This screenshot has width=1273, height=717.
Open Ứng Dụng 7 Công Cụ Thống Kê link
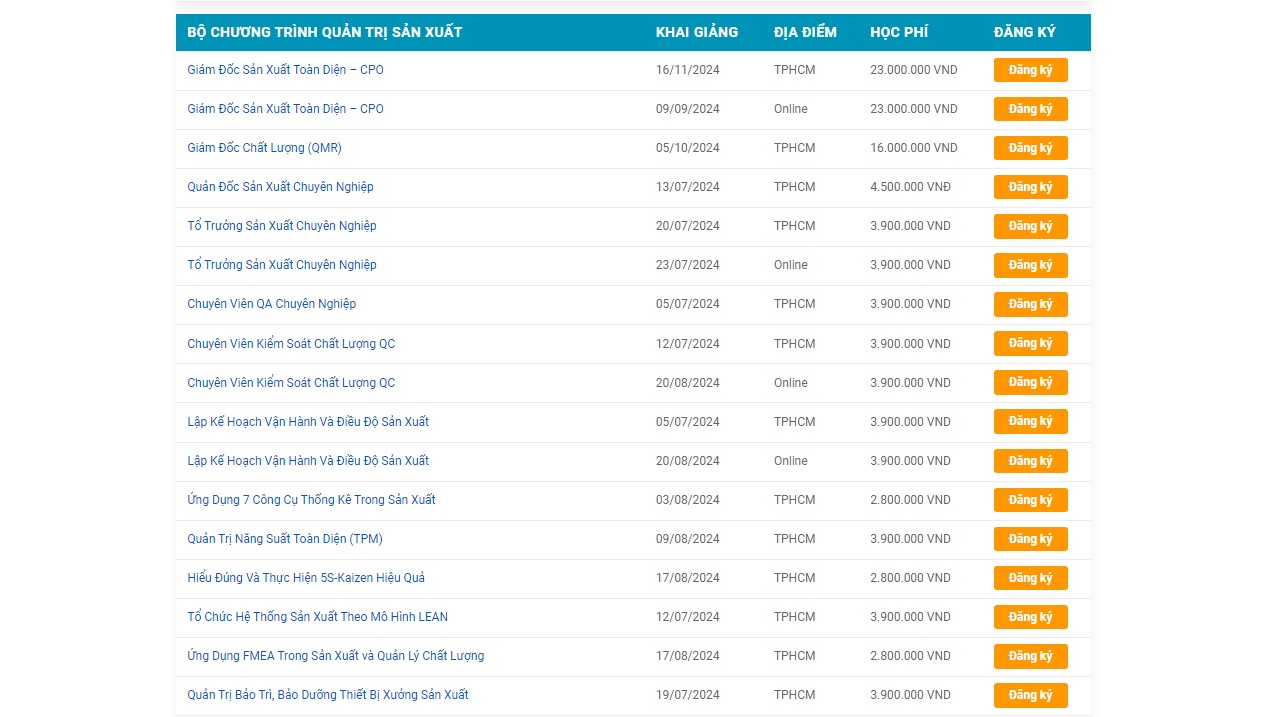tap(311, 500)
